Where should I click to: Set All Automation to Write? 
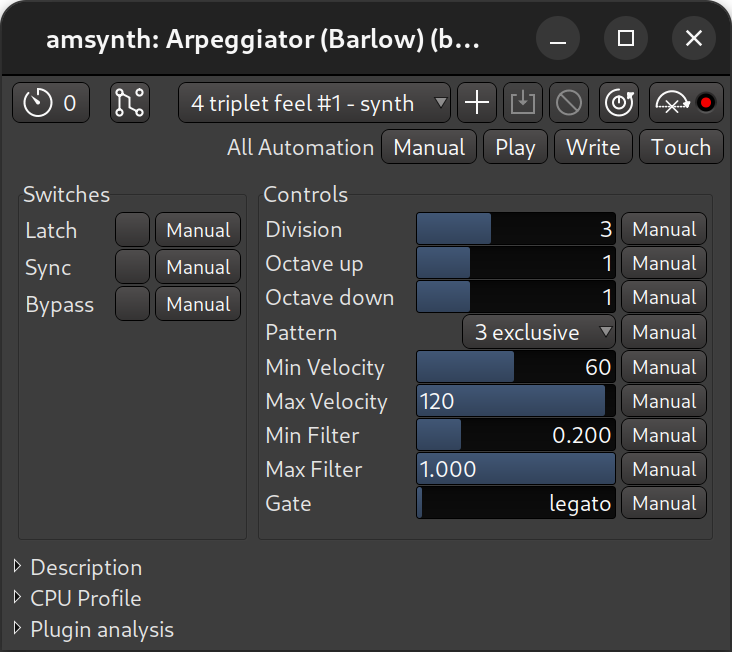pyautogui.click(x=593, y=147)
